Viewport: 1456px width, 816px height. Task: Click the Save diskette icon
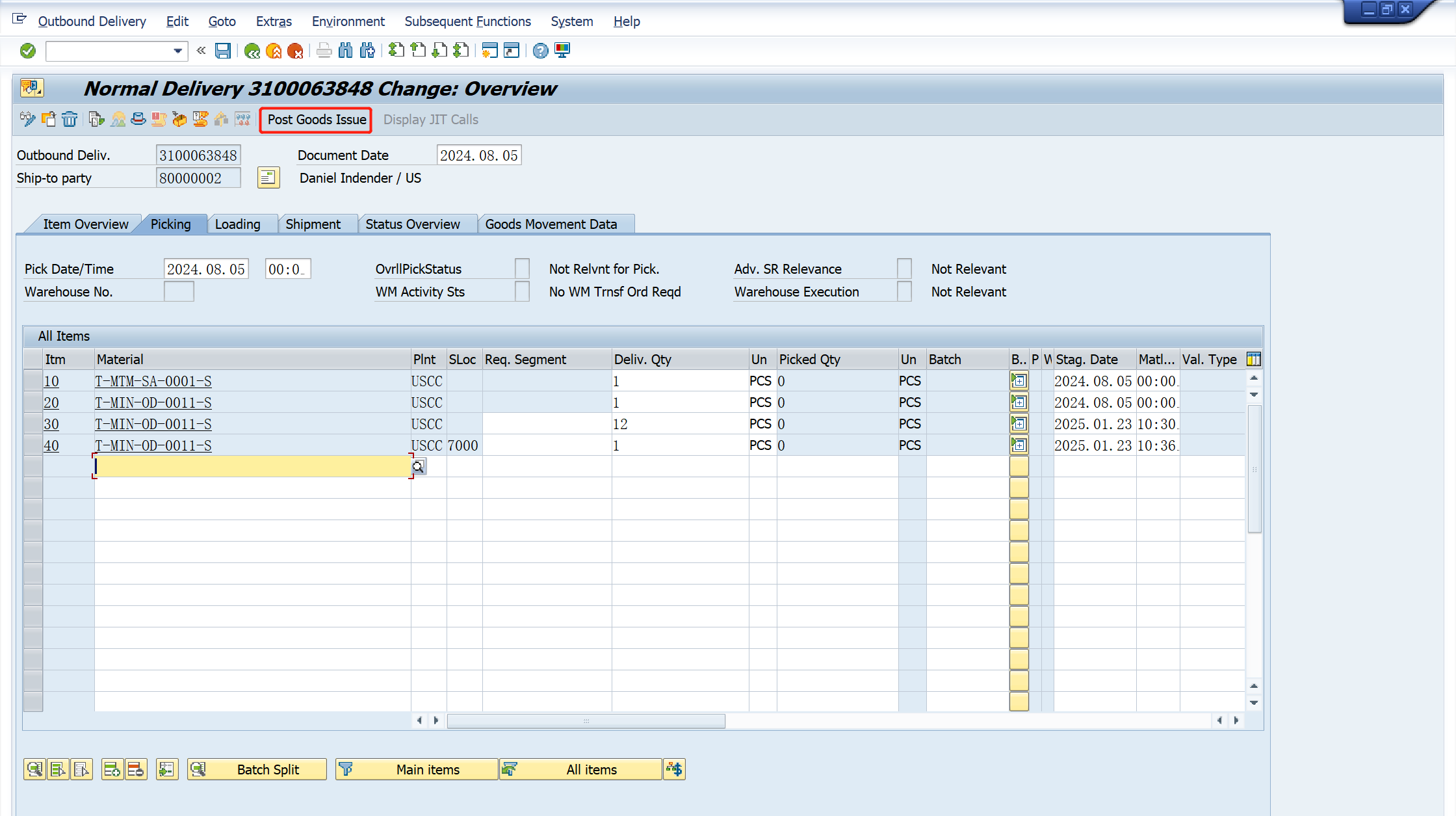click(223, 51)
